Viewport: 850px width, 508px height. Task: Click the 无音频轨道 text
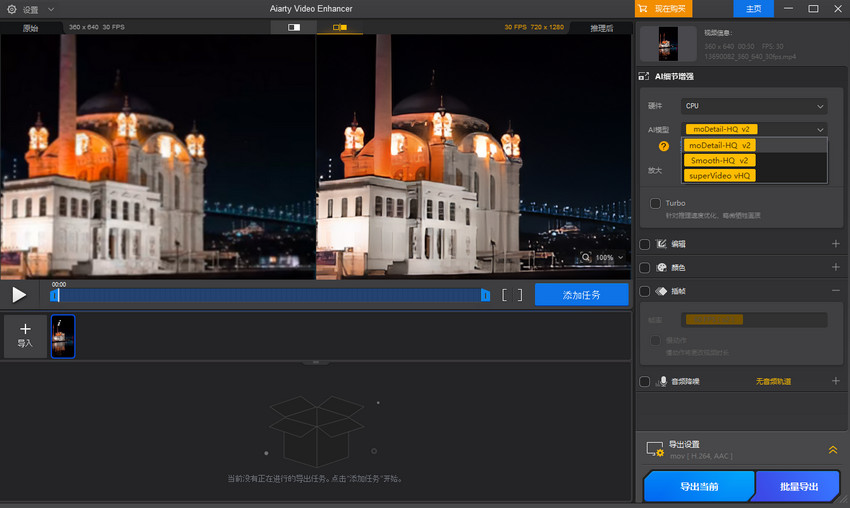click(773, 382)
